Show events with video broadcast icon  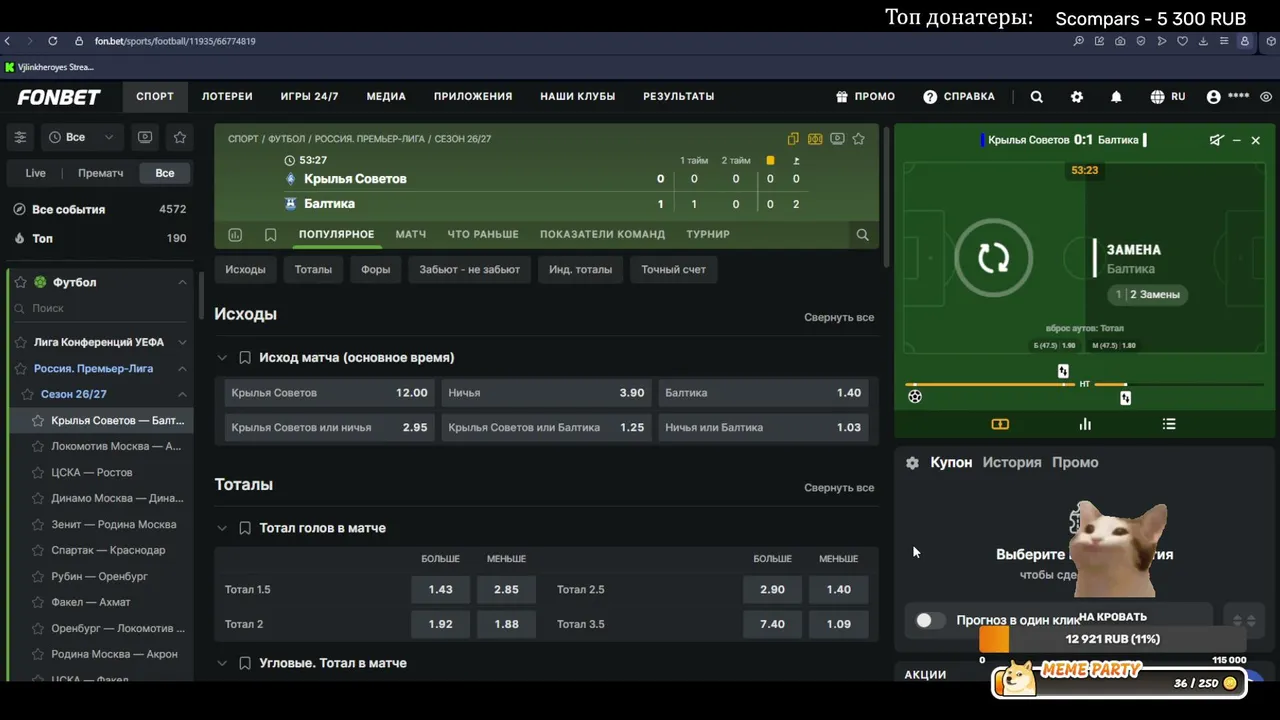[x=145, y=137]
